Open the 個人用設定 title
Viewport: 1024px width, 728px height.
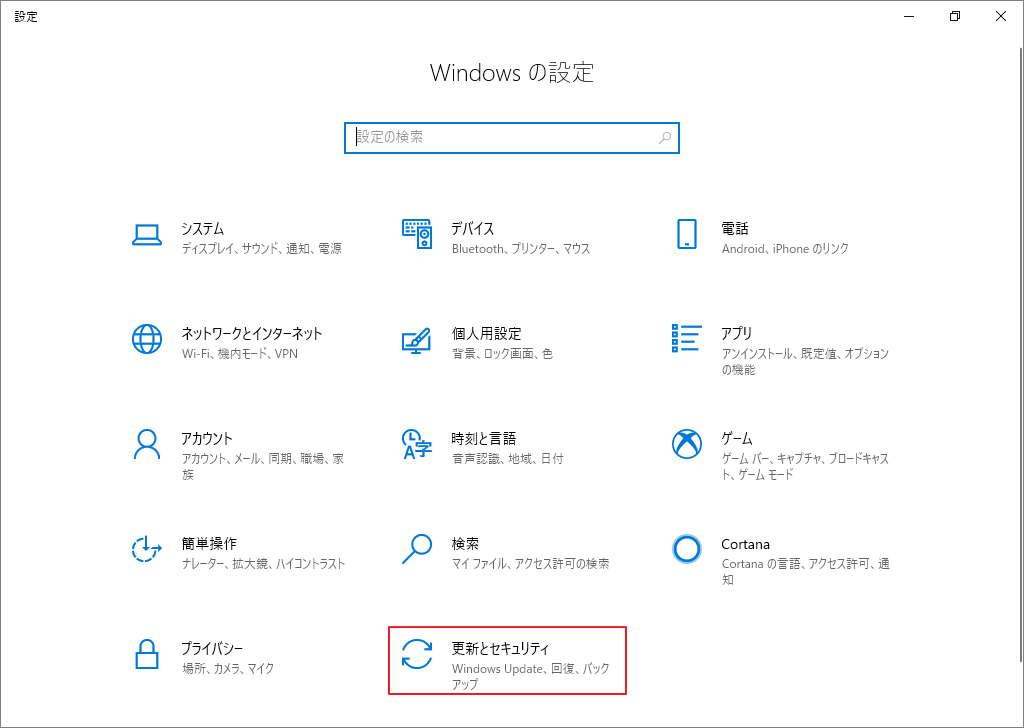(x=487, y=334)
